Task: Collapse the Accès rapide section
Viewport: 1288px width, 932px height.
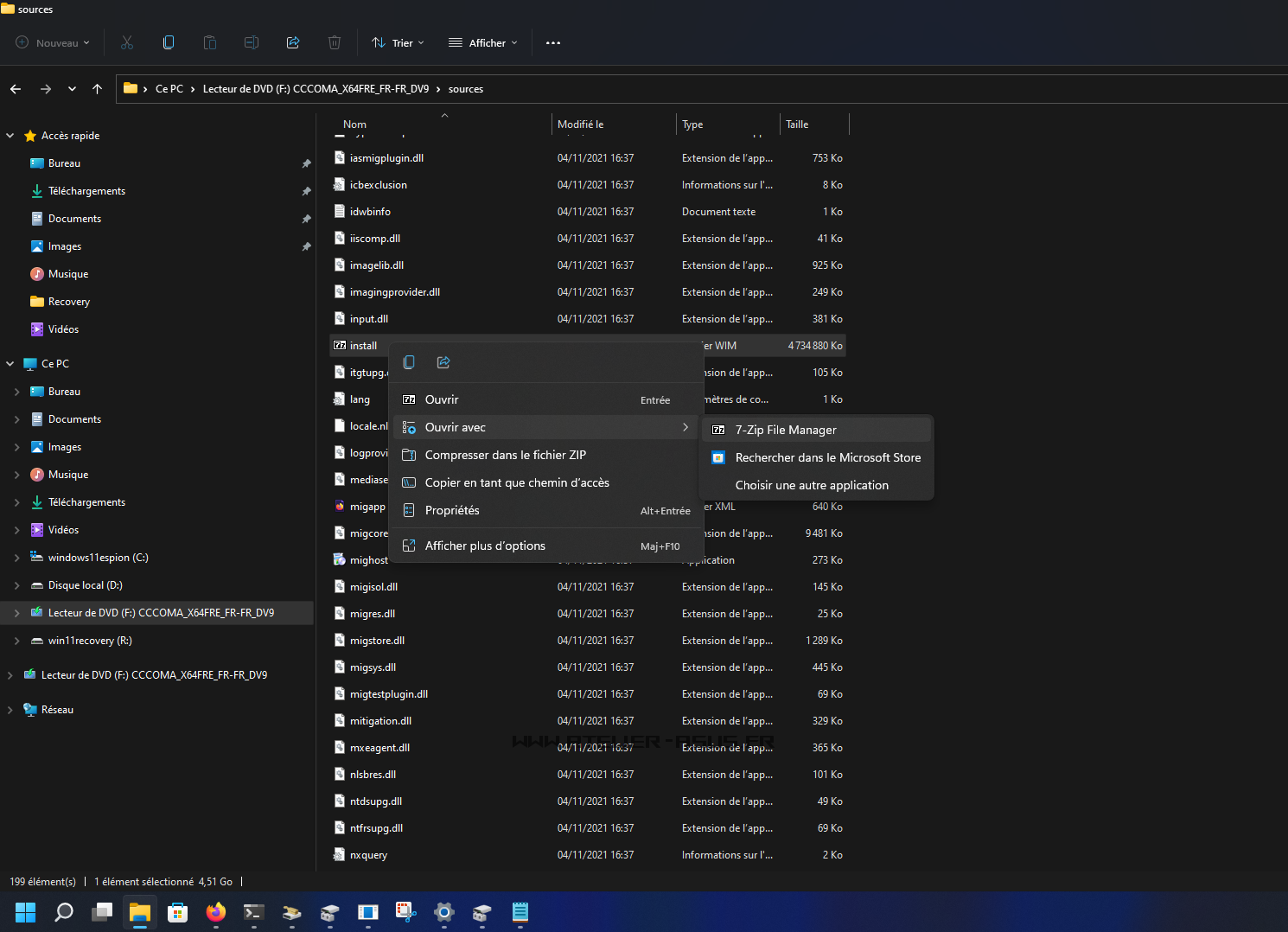Action: (10, 136)
